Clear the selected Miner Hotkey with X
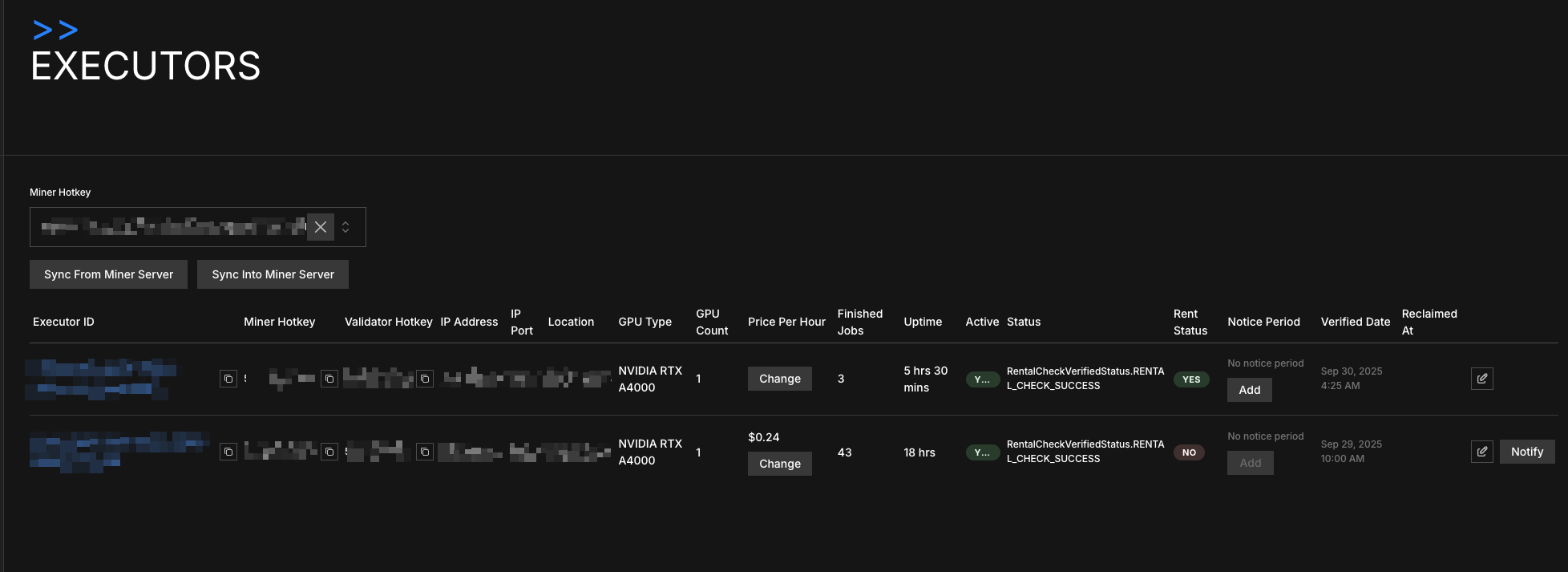 321,227
